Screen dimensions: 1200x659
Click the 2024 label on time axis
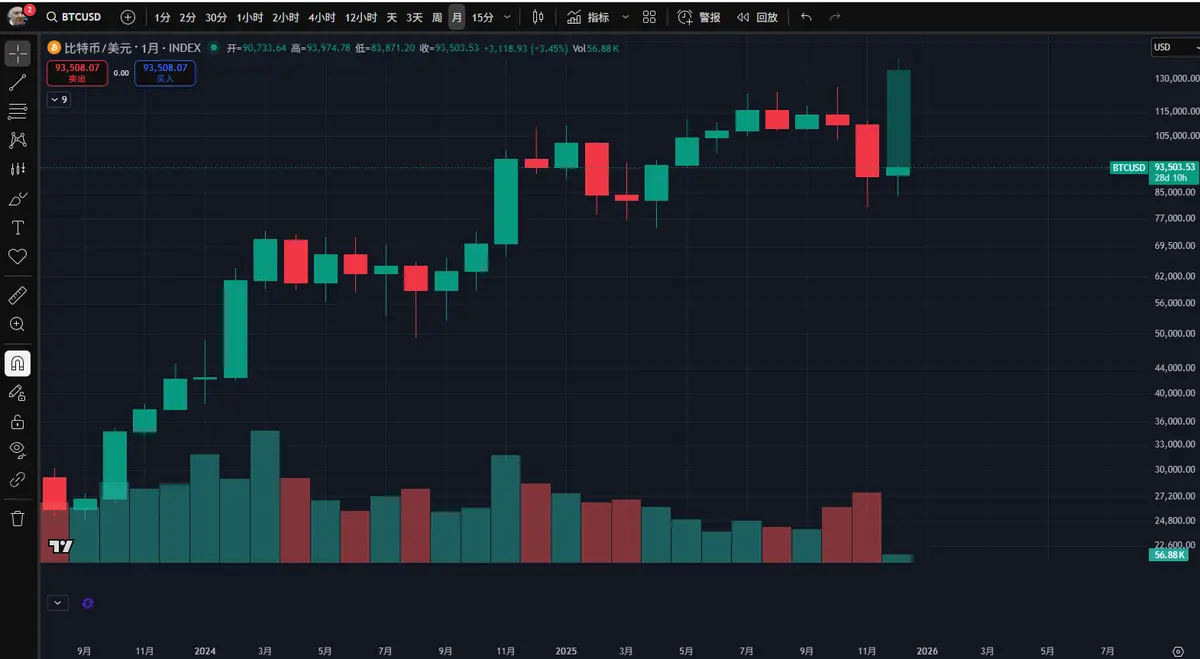point(205,650)
